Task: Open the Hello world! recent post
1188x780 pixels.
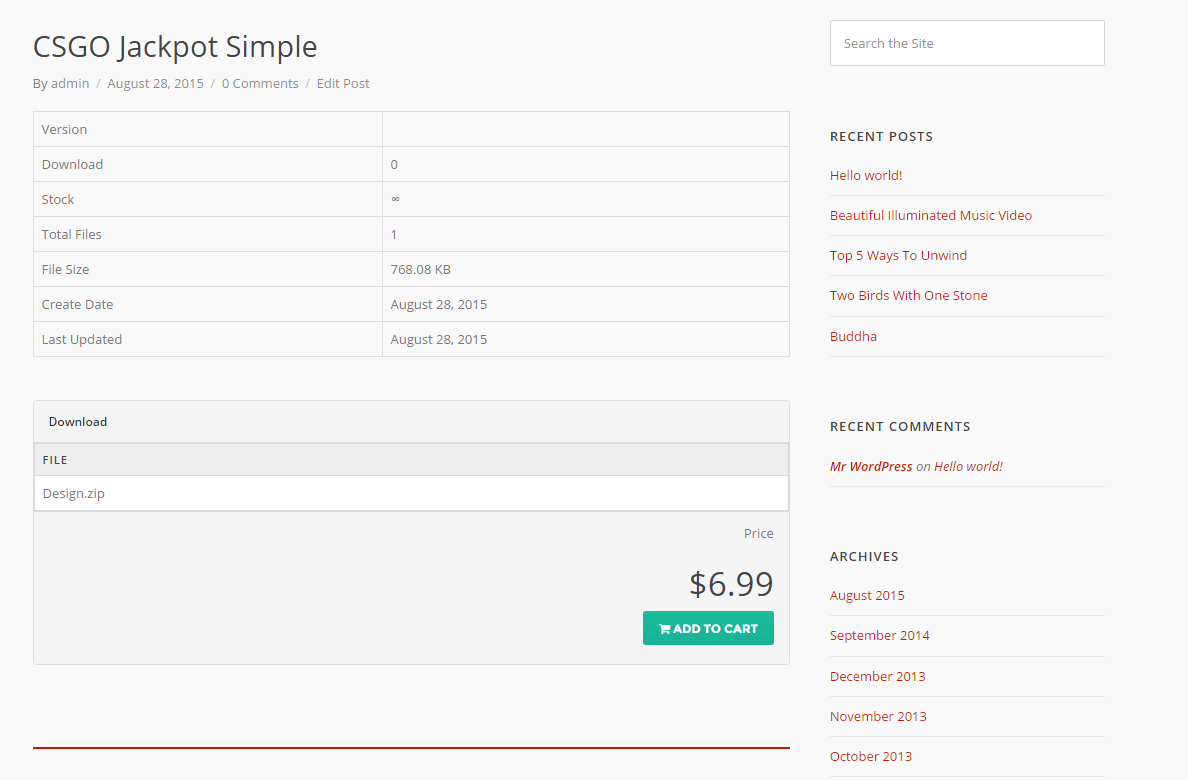Action: (866, 175)
